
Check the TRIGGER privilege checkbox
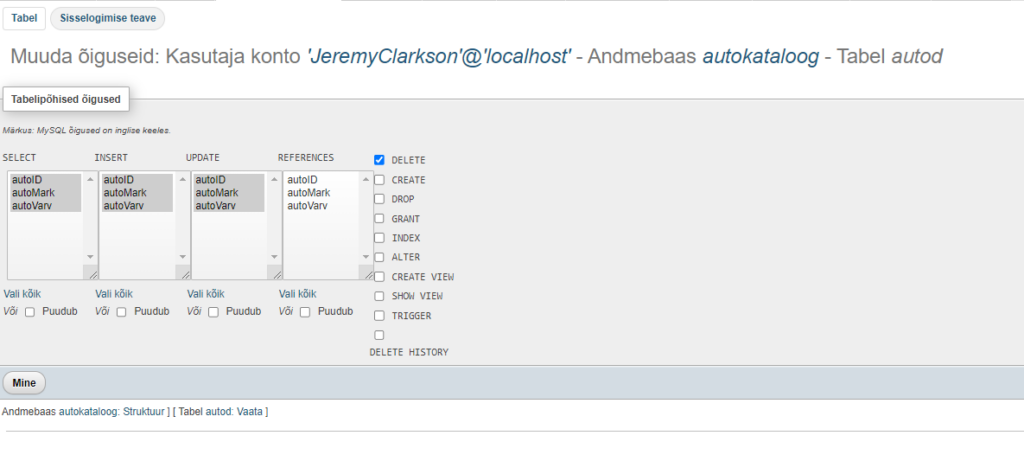(x=379, y=315)
